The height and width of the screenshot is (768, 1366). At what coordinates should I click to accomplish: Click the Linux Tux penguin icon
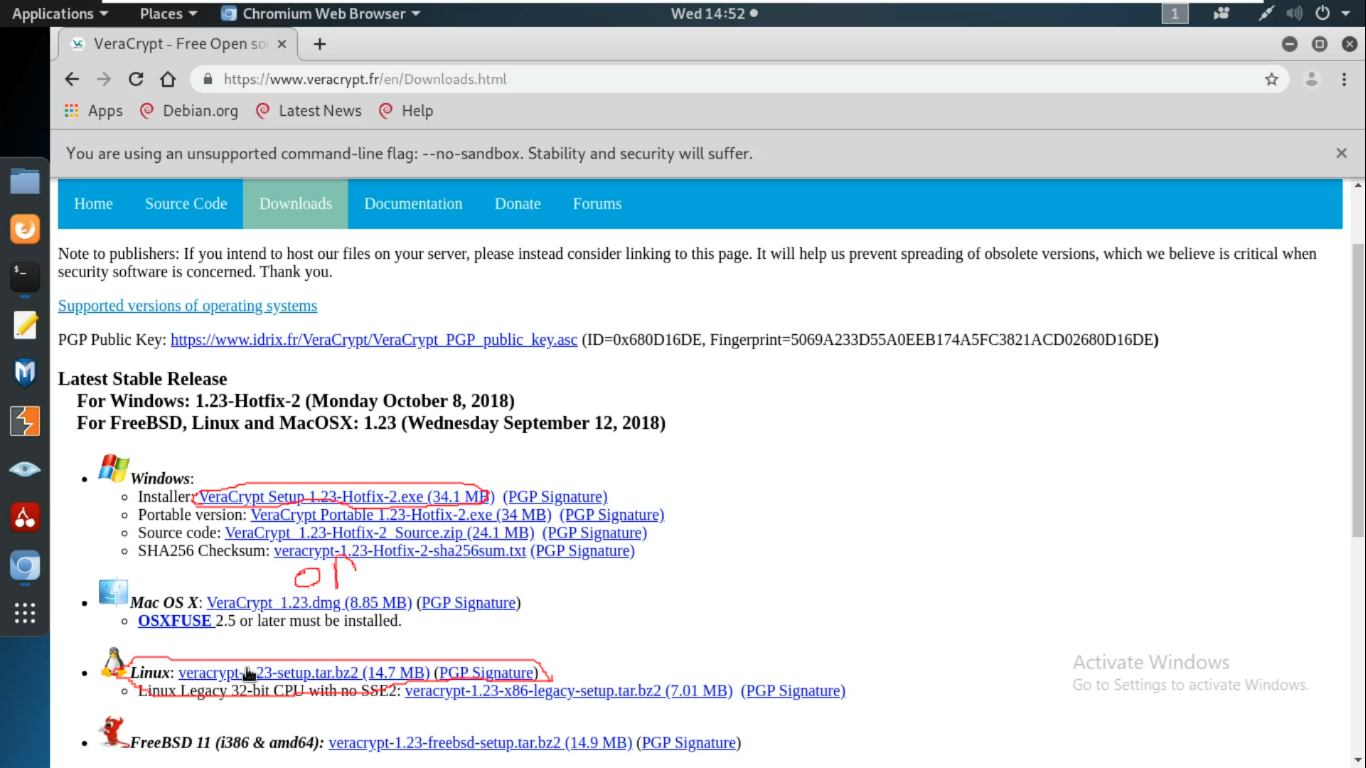coord(114,663)
